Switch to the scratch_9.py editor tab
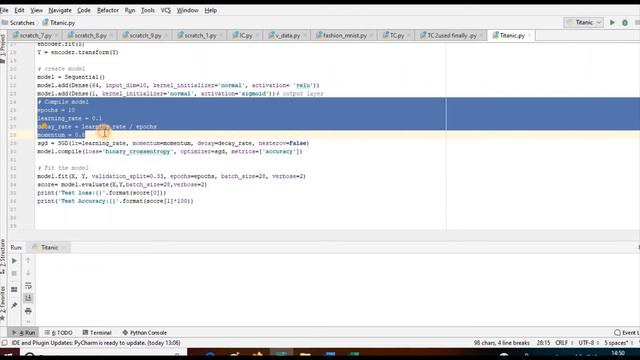This screenshot has height=360, width=640. pyautogui.click(x=145, y=36)
